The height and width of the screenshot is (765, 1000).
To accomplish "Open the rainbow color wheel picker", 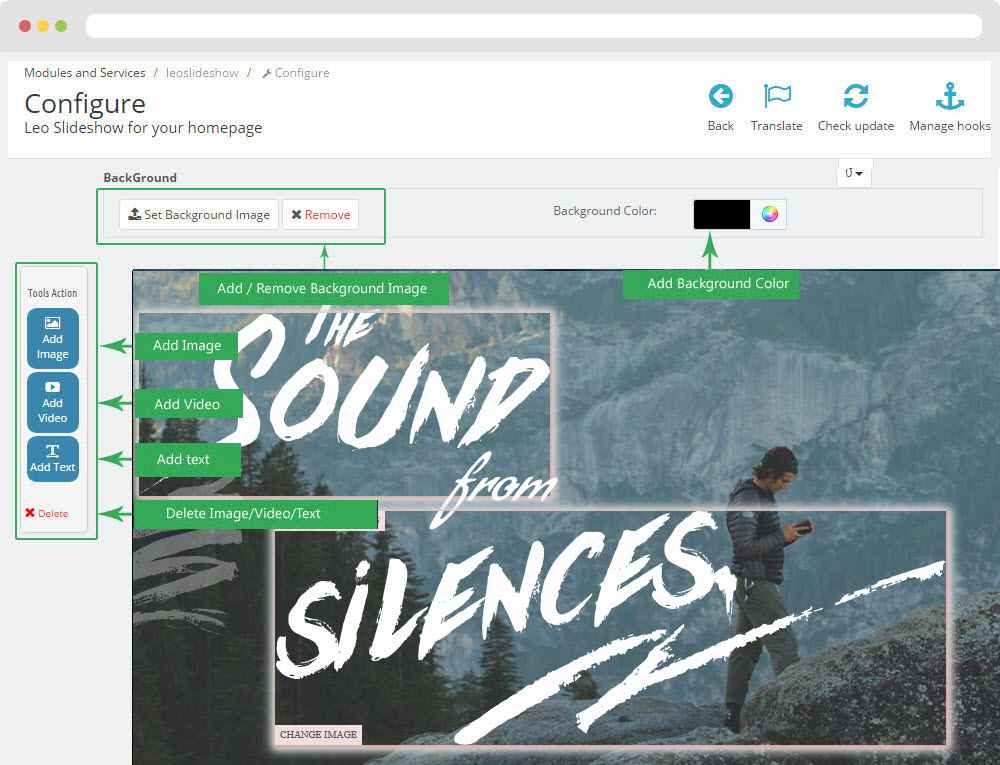I will [769, 214].
